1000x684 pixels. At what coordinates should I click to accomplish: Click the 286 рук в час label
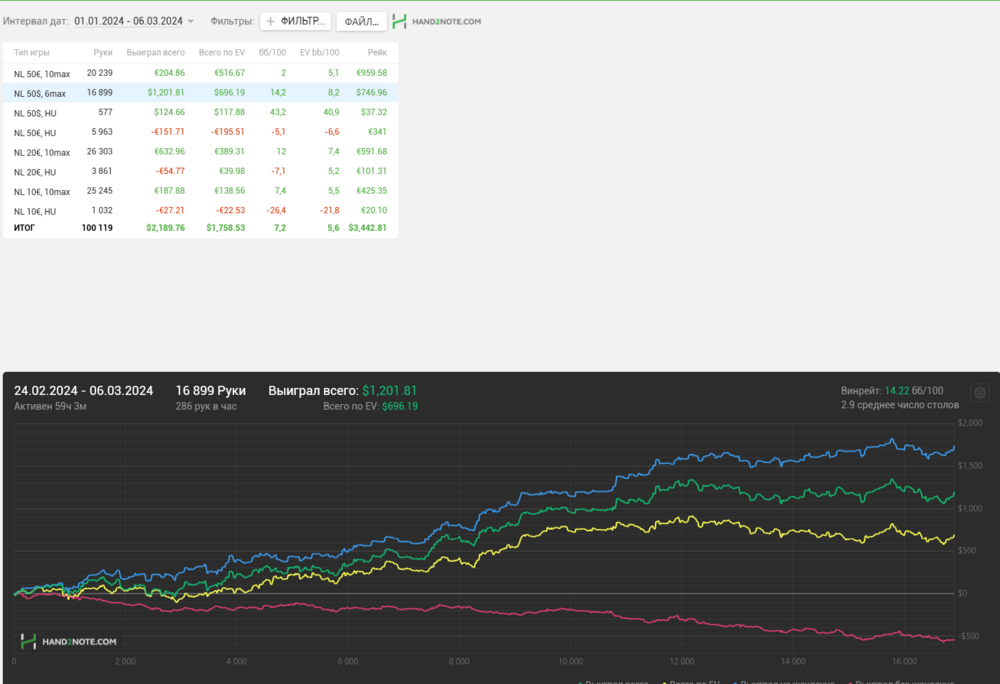coord(206,406)
